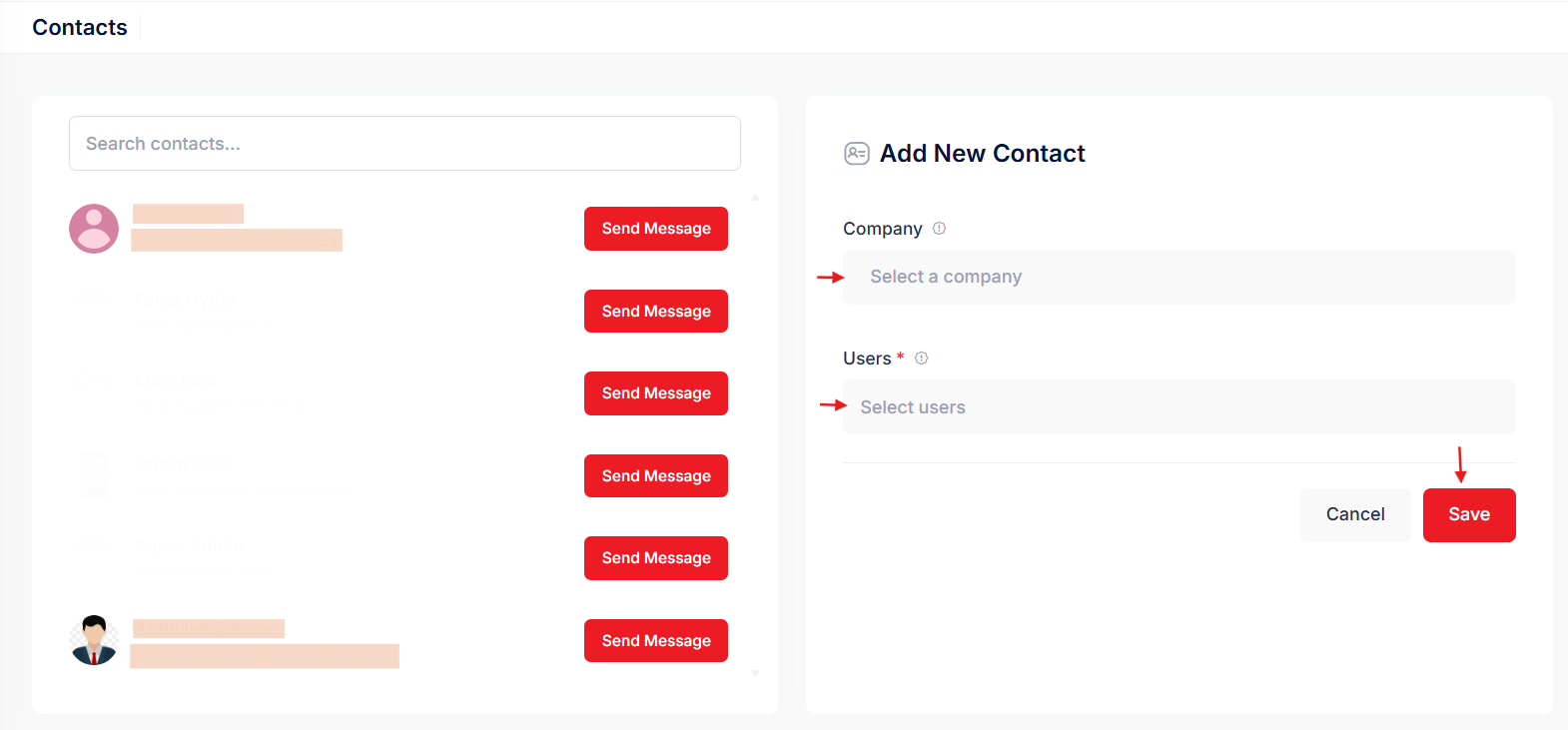Image resolution: width=1568 pixels, height=730 pixels.
Task: Hit Send Message next to Super Admin
Action: (655, 558)
